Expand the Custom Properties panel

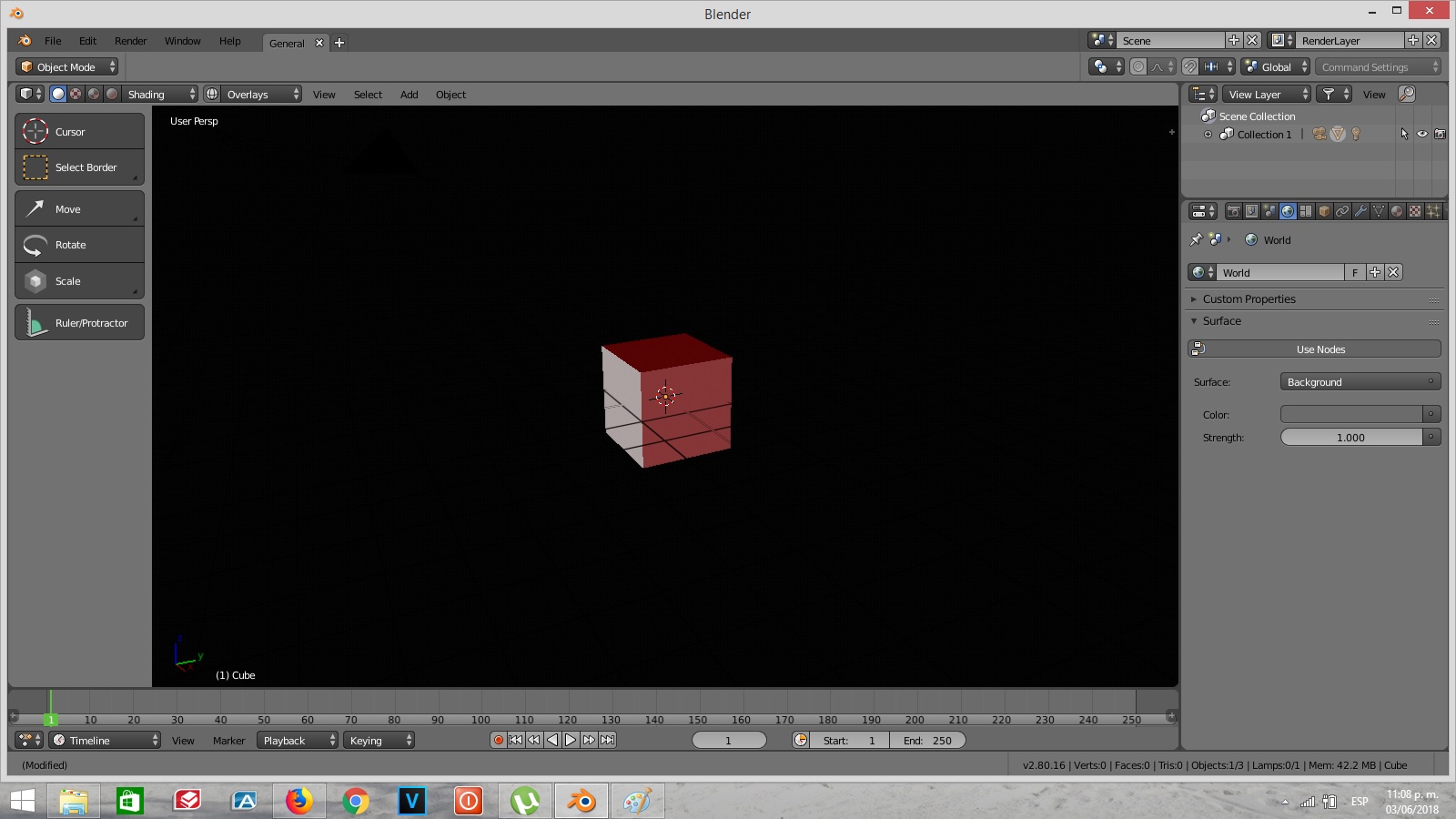coord(1248,298)
